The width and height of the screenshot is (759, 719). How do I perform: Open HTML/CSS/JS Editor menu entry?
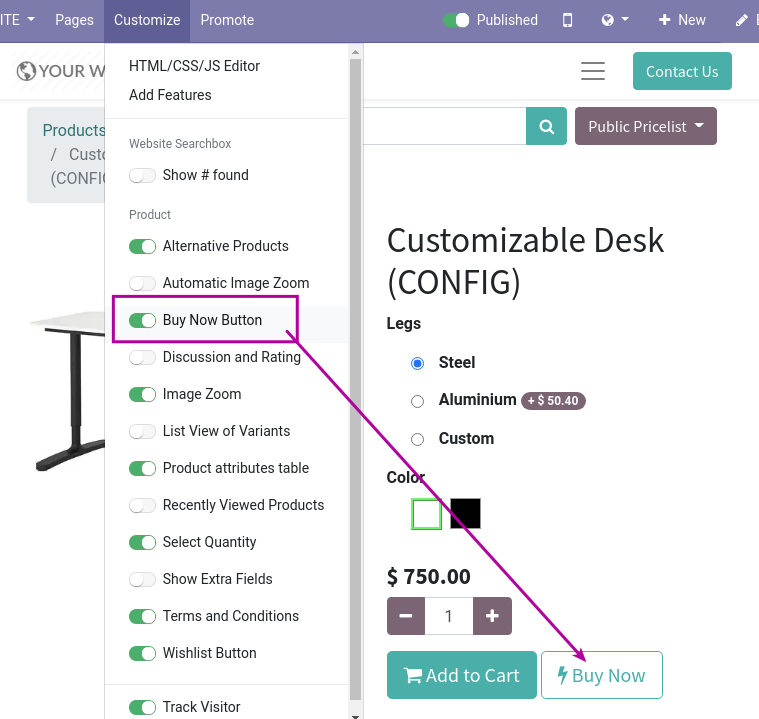pyautogui.click(x=195, y=66)
